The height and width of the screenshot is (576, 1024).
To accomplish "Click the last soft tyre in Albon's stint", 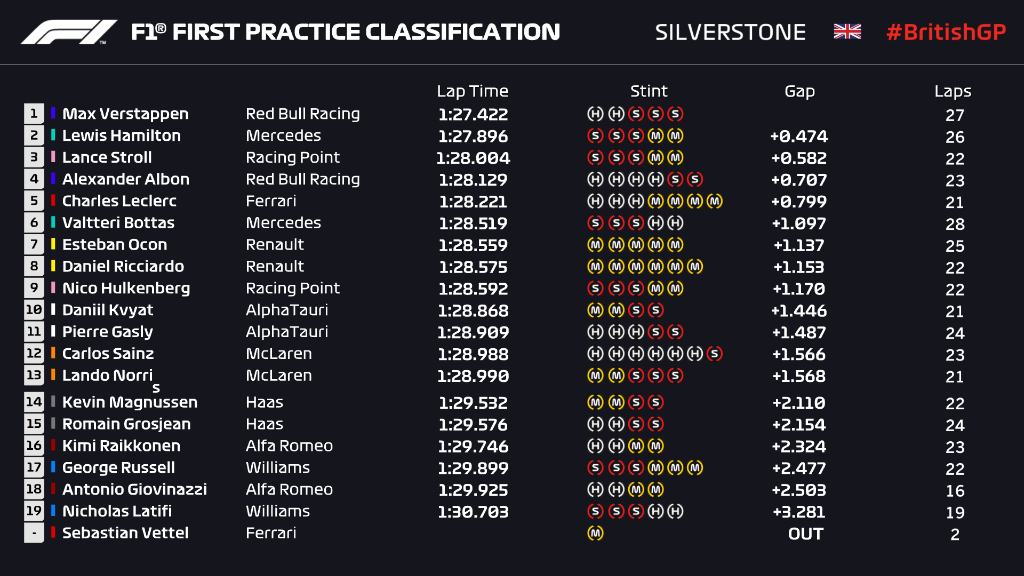I will click(695, 180).
